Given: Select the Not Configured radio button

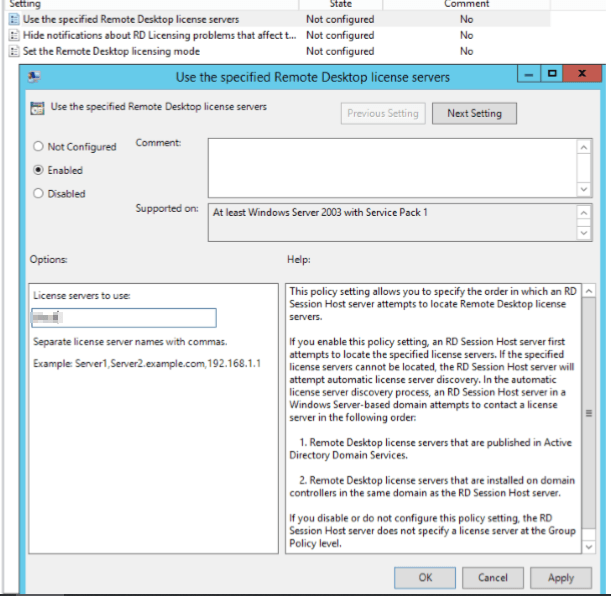Looking at the screenshot, I should (38, 146).
